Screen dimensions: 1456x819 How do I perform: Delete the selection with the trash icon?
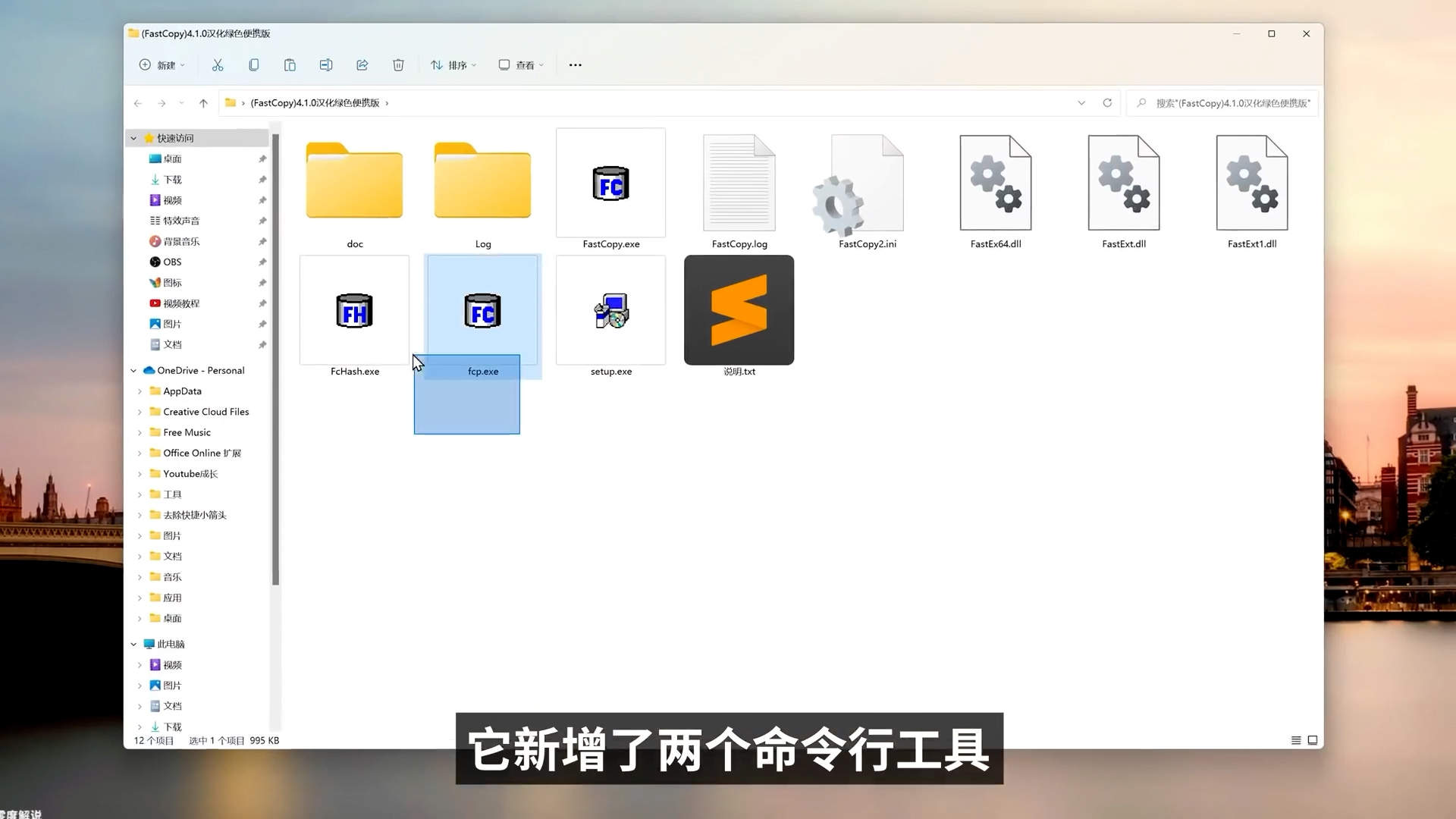[398, 65]
